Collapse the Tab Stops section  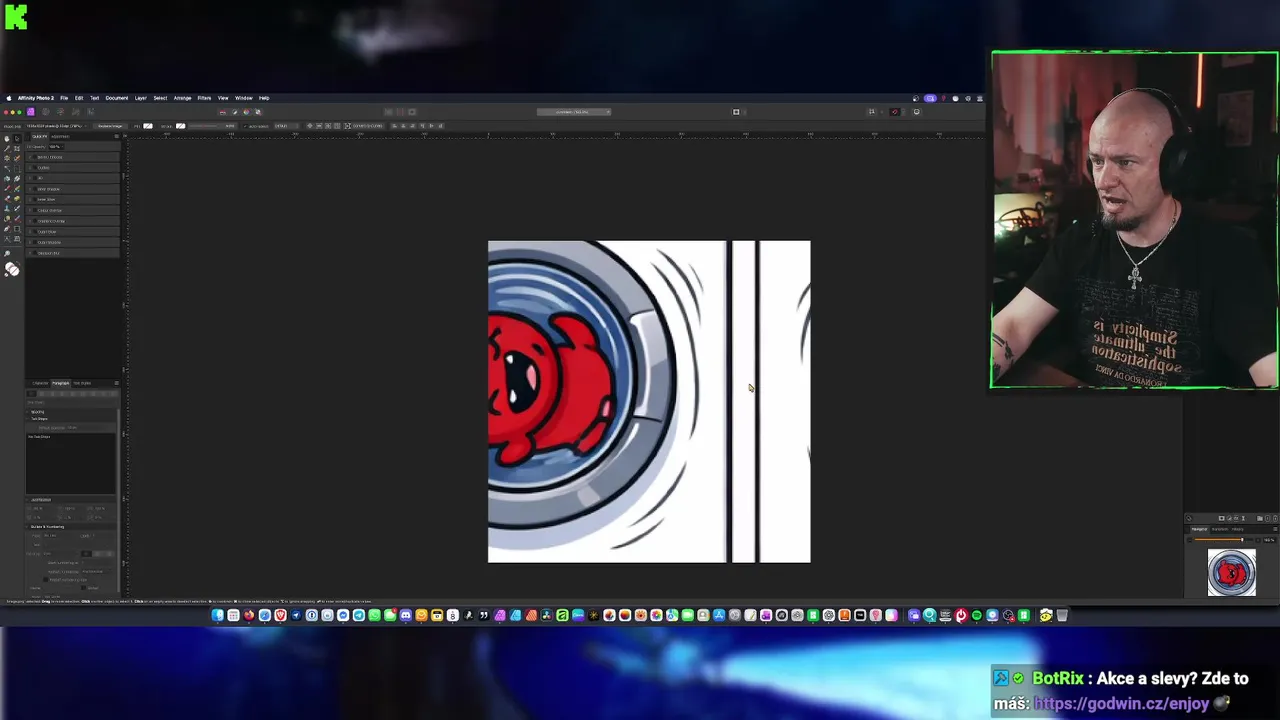pyautogui.click(x=27, y=419)
